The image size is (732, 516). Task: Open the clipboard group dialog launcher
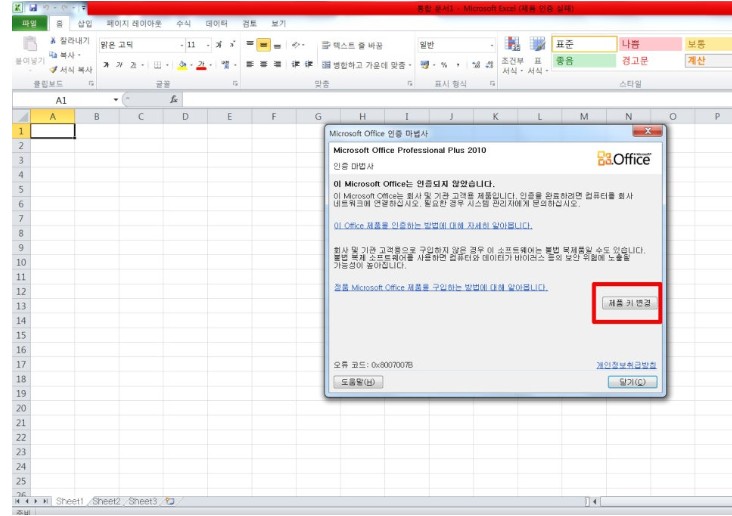(91, 84)
